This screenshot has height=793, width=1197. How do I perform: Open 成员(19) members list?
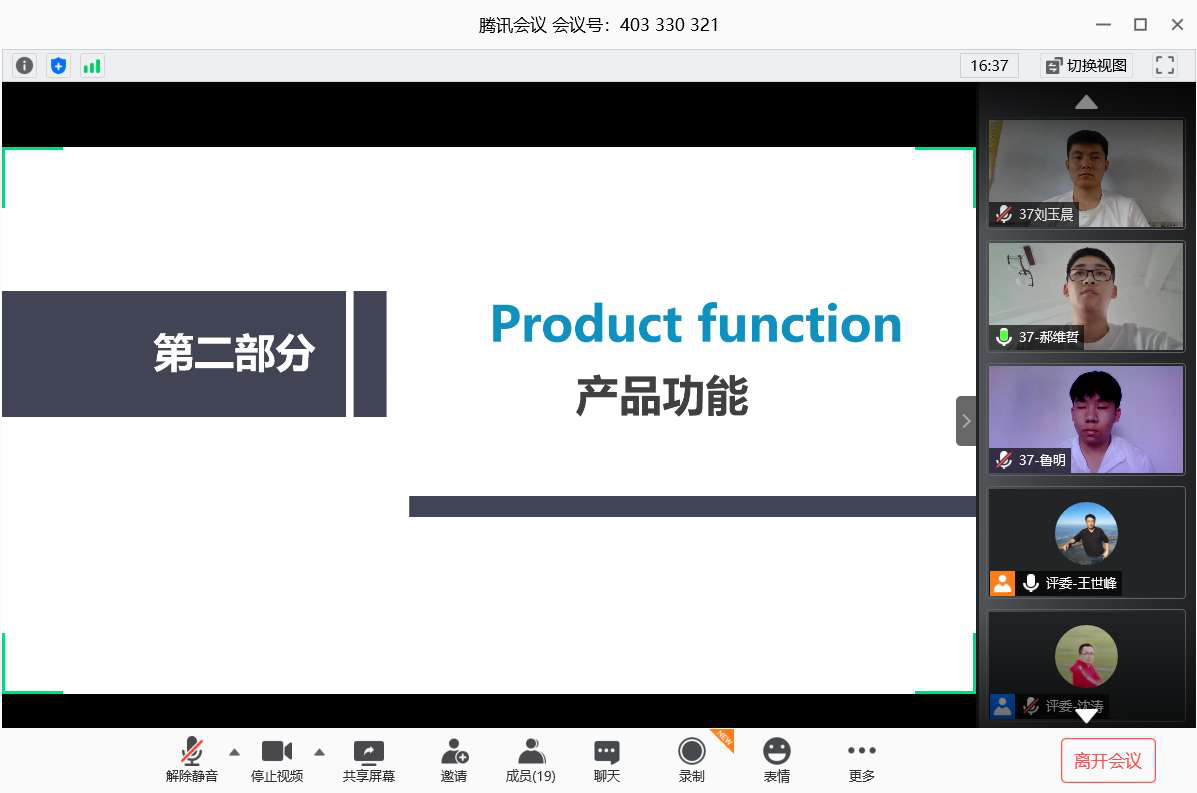coord(530,760)
